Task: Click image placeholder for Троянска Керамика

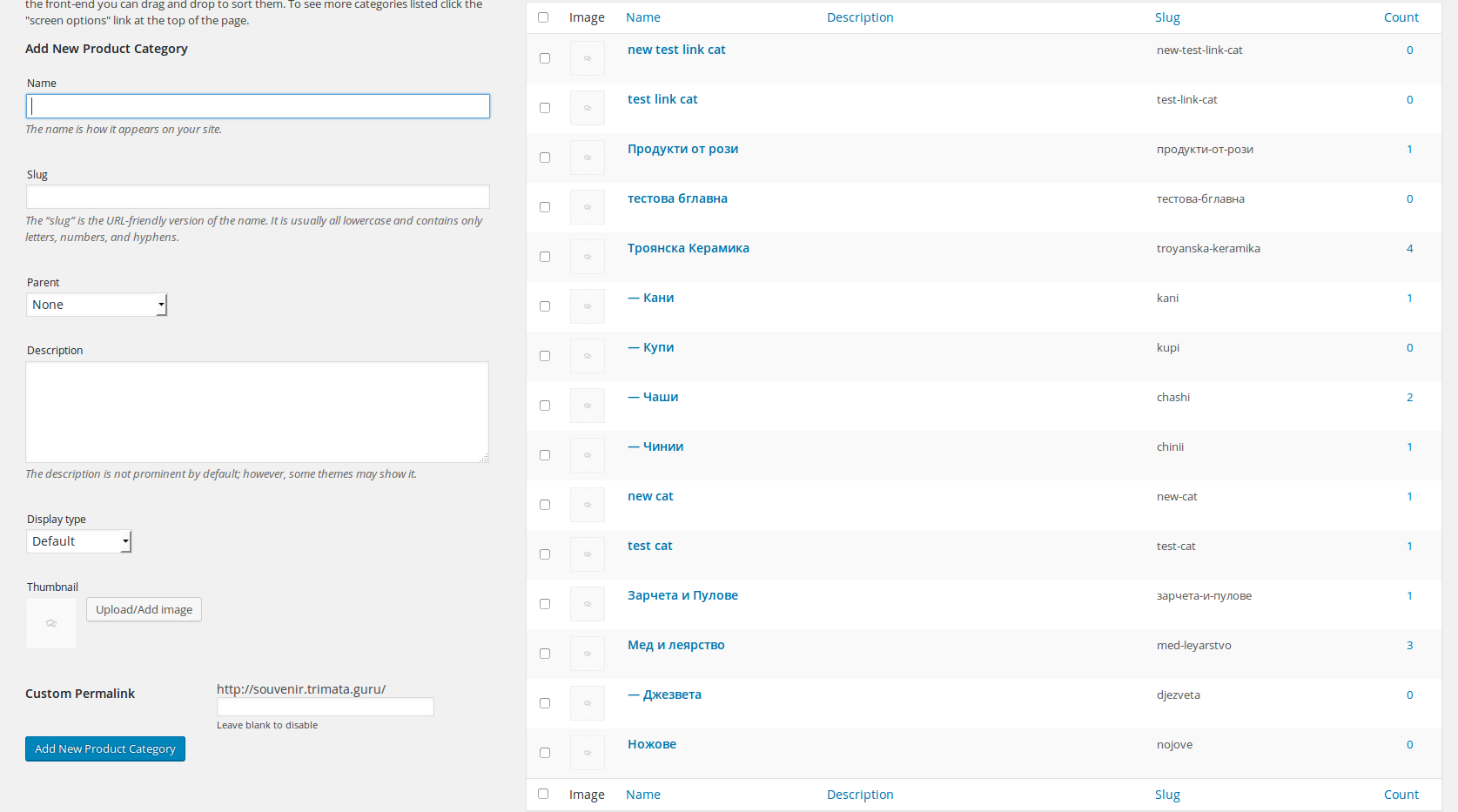Action: (588, 257)
